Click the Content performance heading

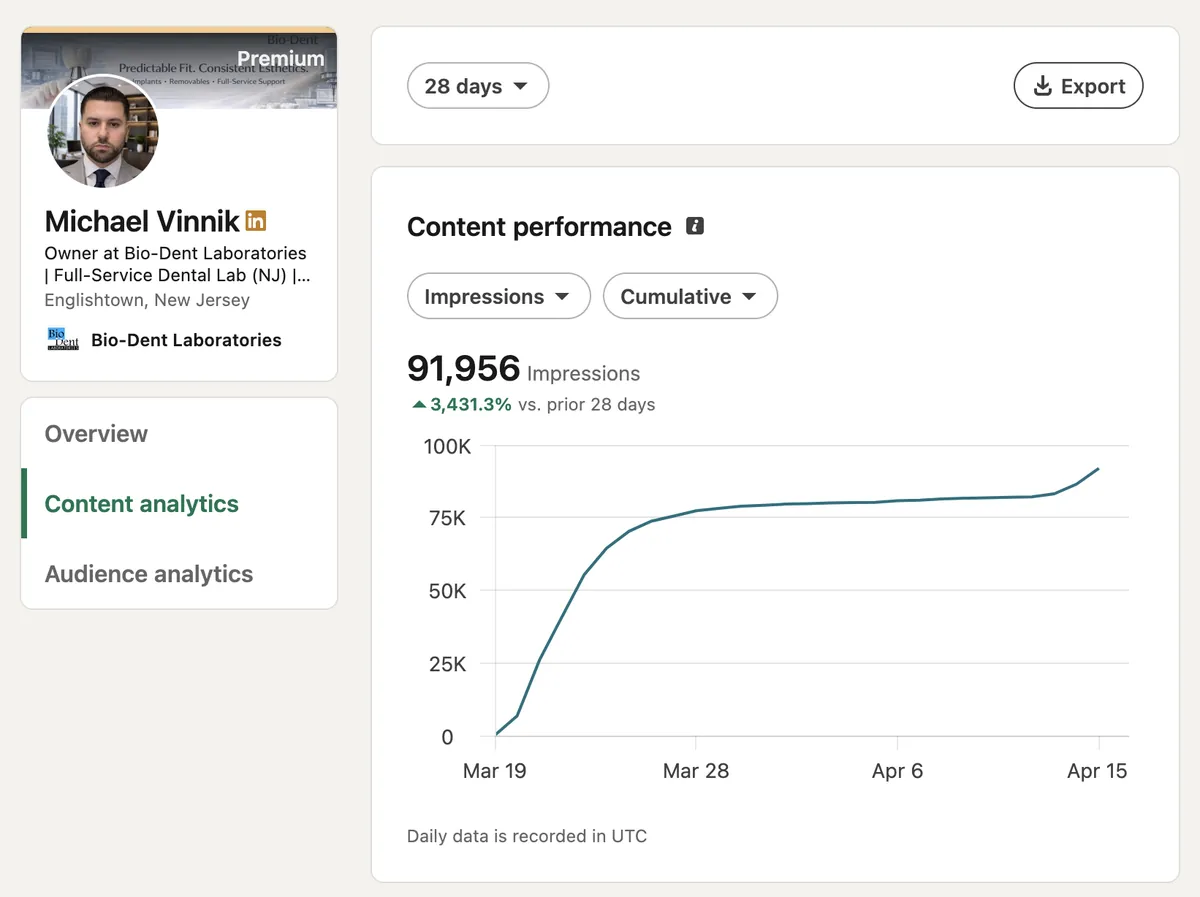click(539, 227)
